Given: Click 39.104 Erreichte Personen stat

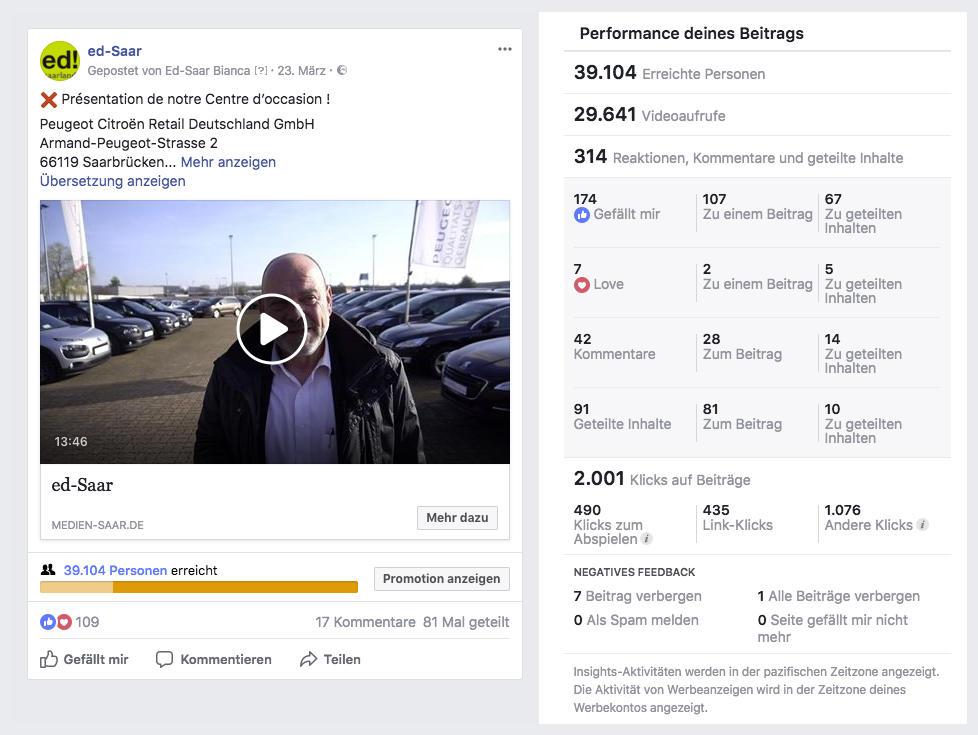Looking at the screenshot, I should click(x=669, y=73).
